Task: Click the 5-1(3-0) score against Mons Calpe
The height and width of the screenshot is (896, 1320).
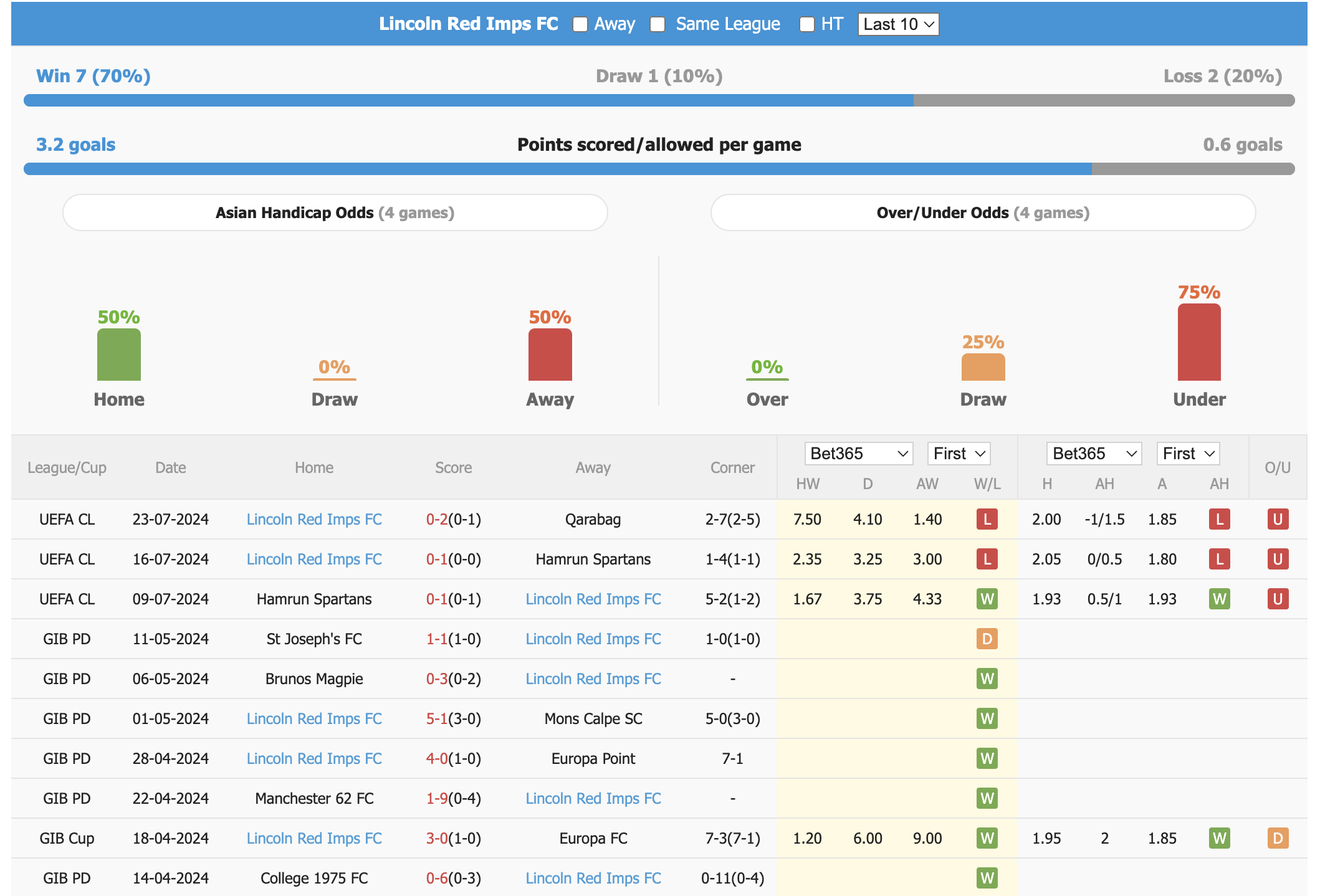Action: [x=454, y=718]
